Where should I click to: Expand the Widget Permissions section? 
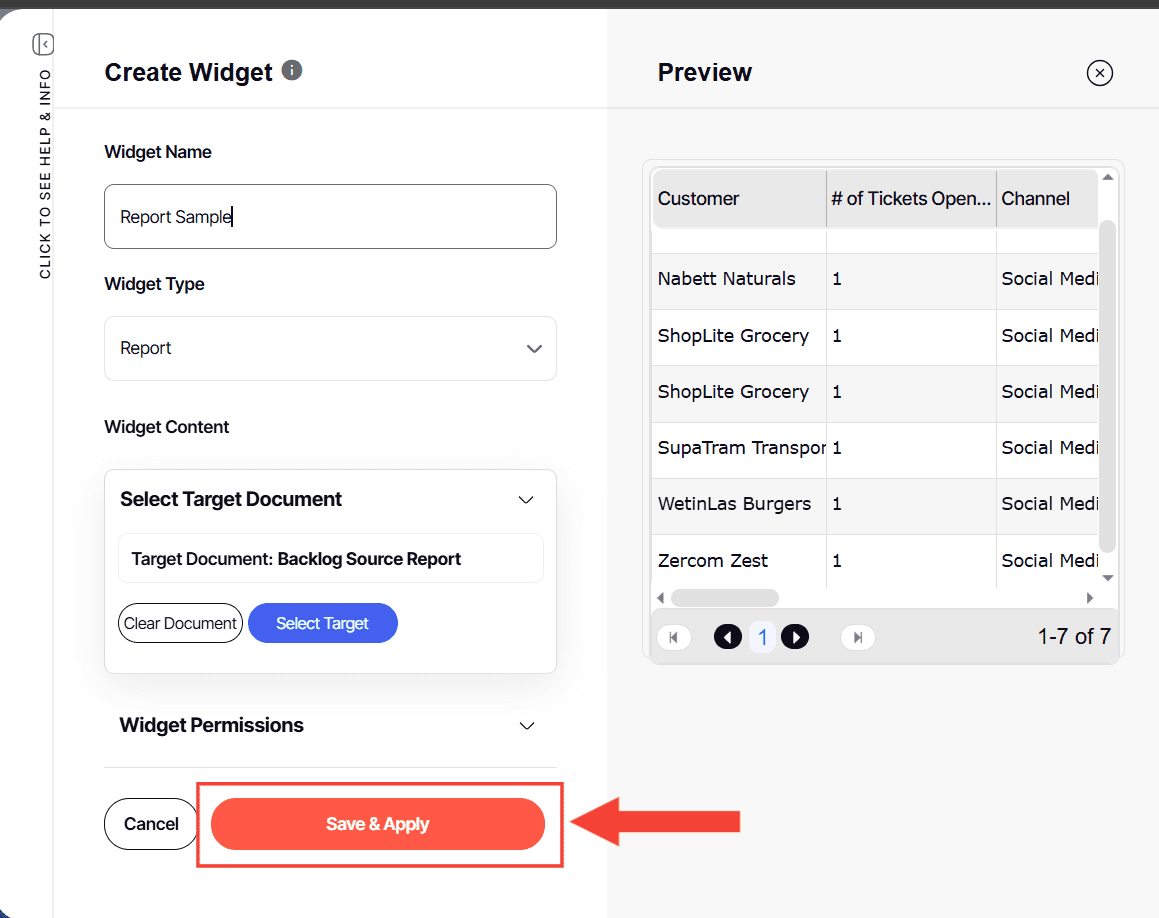(x=527, y=726)
